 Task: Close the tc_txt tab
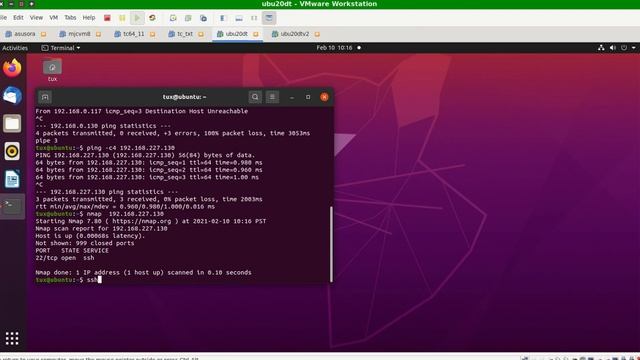(x=201, y=34)
